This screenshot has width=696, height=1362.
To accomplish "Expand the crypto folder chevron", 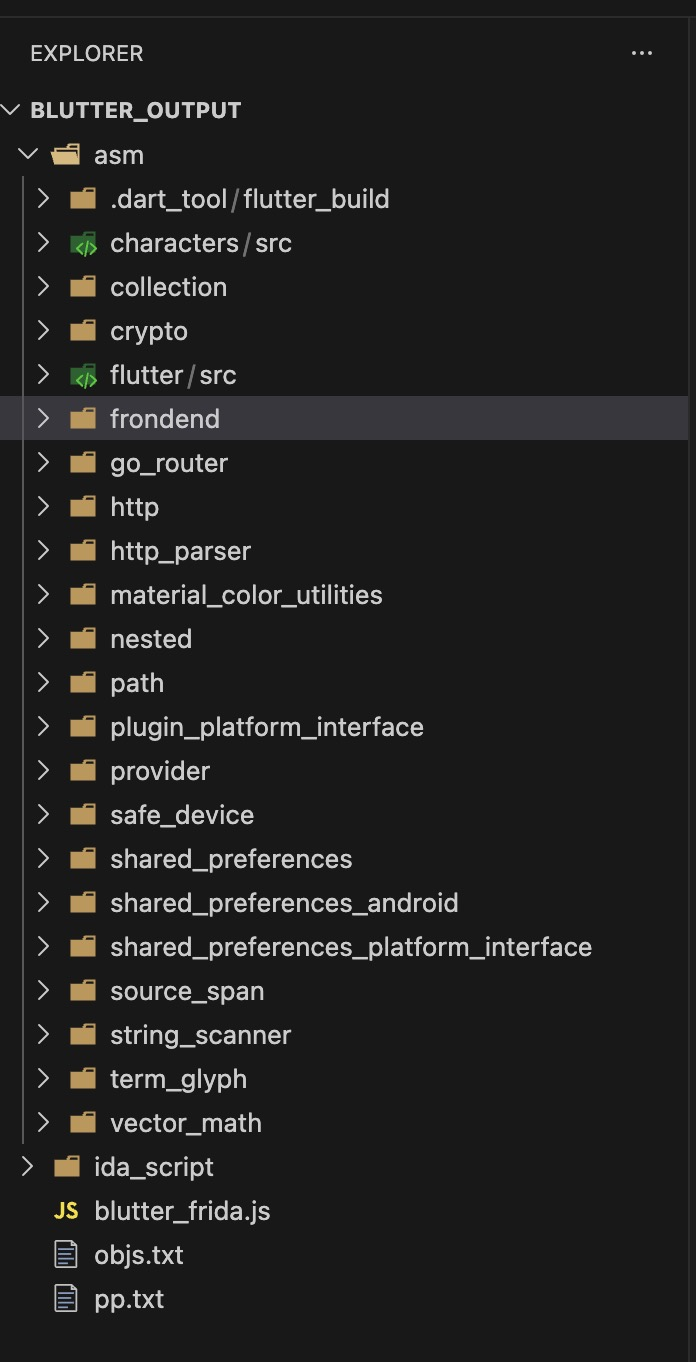I will (43, 331).
